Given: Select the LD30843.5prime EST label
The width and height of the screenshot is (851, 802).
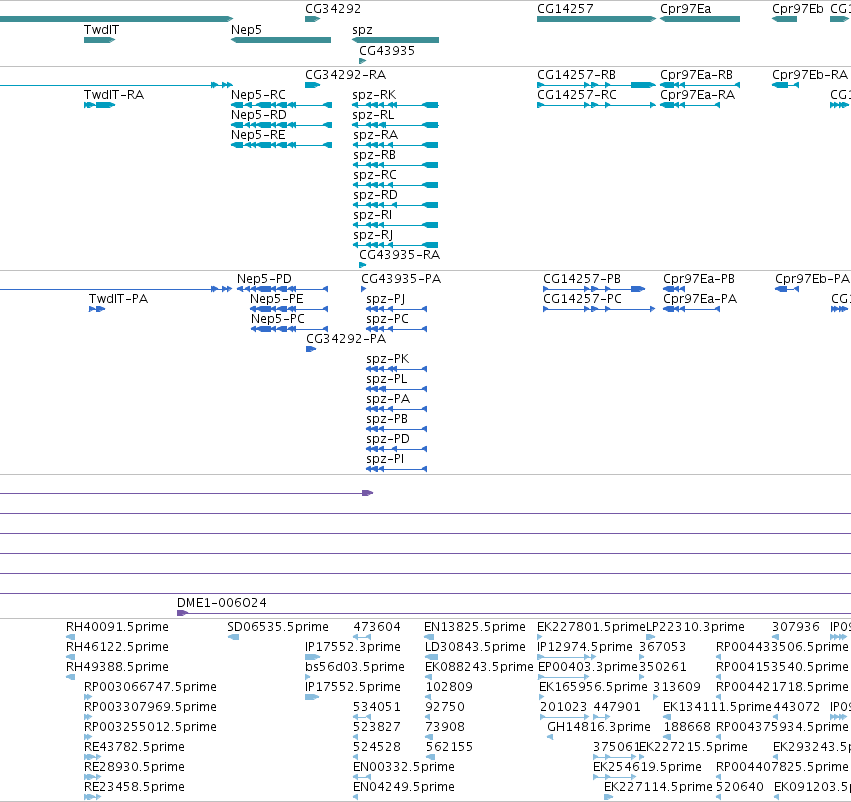Looking at the screenshot, I should [x=475, y=647].
